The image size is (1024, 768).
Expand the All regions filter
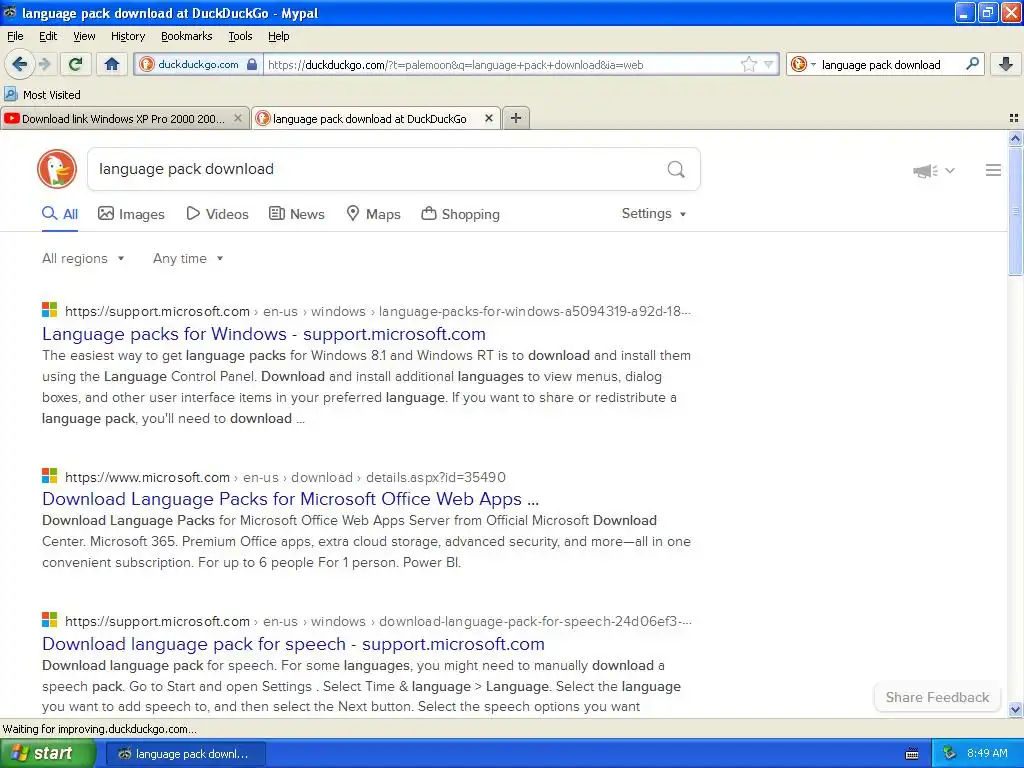(83, 259)
